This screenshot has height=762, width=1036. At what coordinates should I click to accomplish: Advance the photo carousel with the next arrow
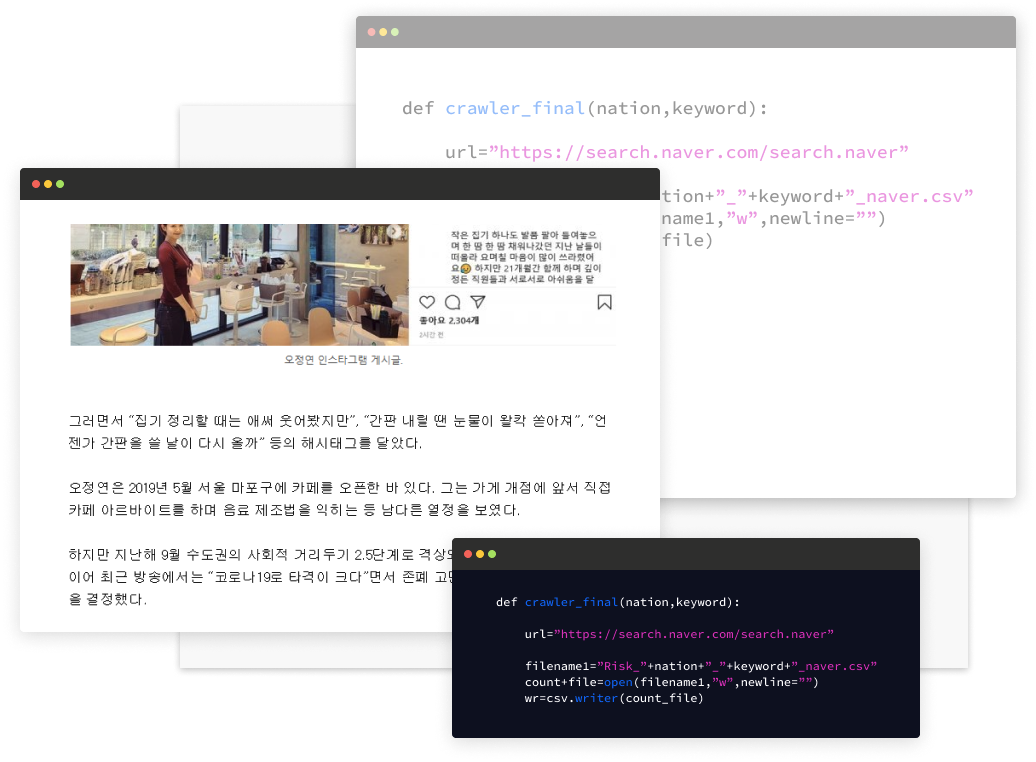394,231
